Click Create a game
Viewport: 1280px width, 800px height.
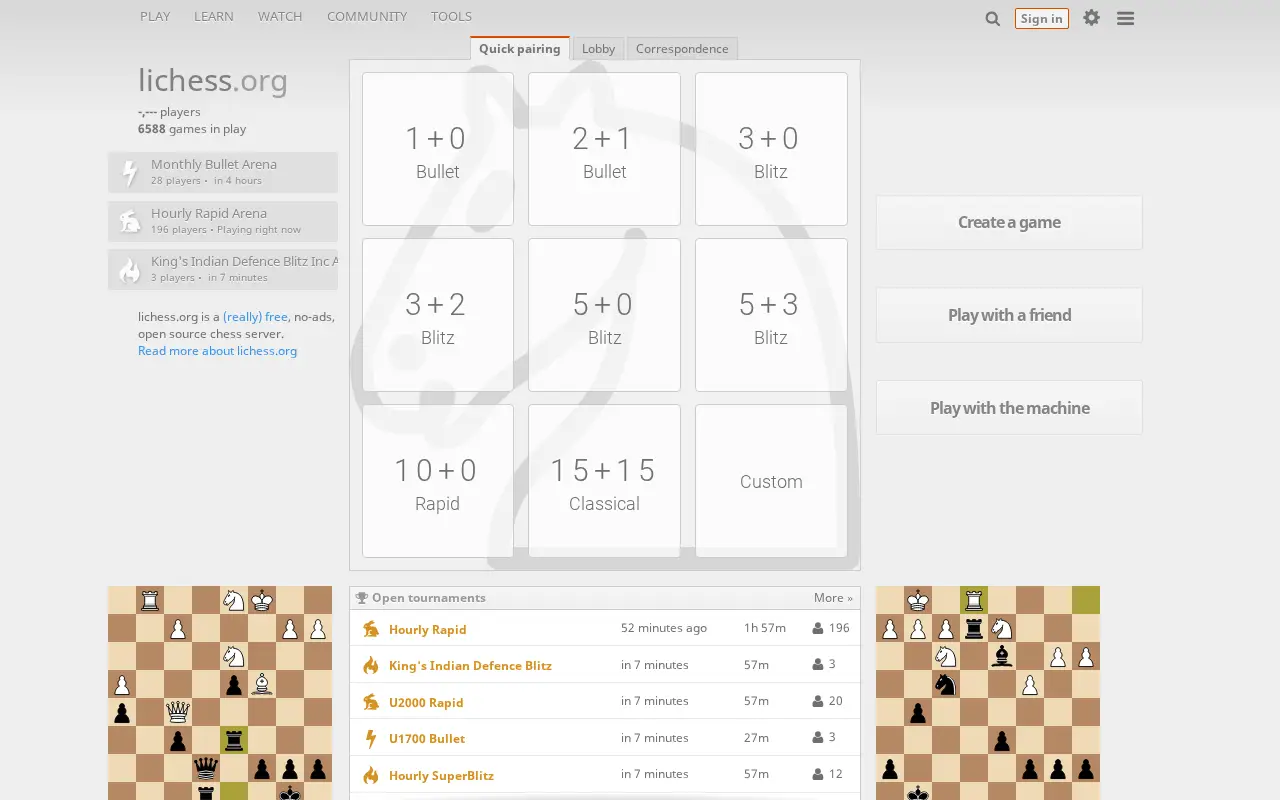pos(1009,222)
